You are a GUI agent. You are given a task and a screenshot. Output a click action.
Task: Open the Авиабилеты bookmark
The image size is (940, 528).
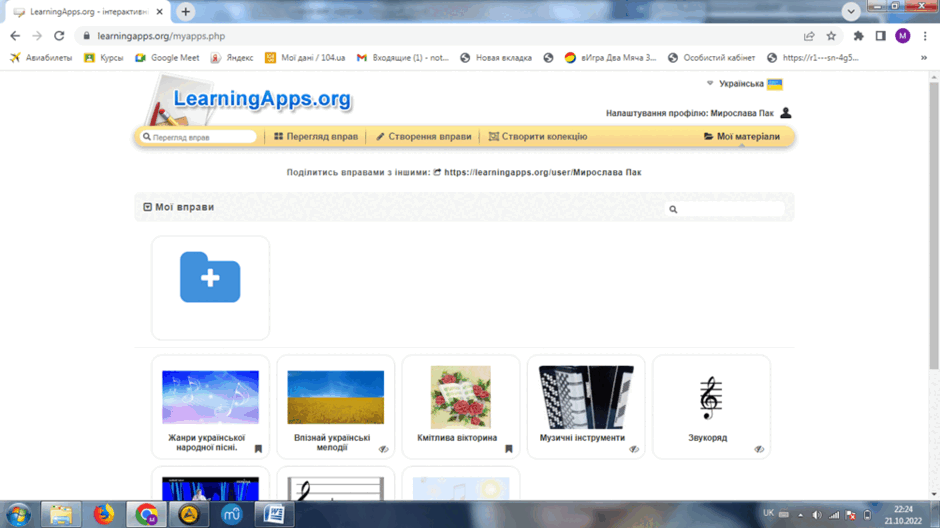pyautogui.click(x=41, y=58)
